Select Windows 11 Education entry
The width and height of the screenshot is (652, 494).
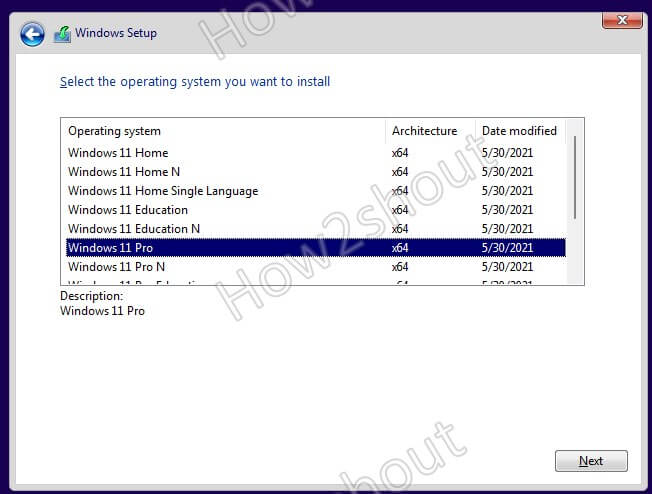(316, 210)
